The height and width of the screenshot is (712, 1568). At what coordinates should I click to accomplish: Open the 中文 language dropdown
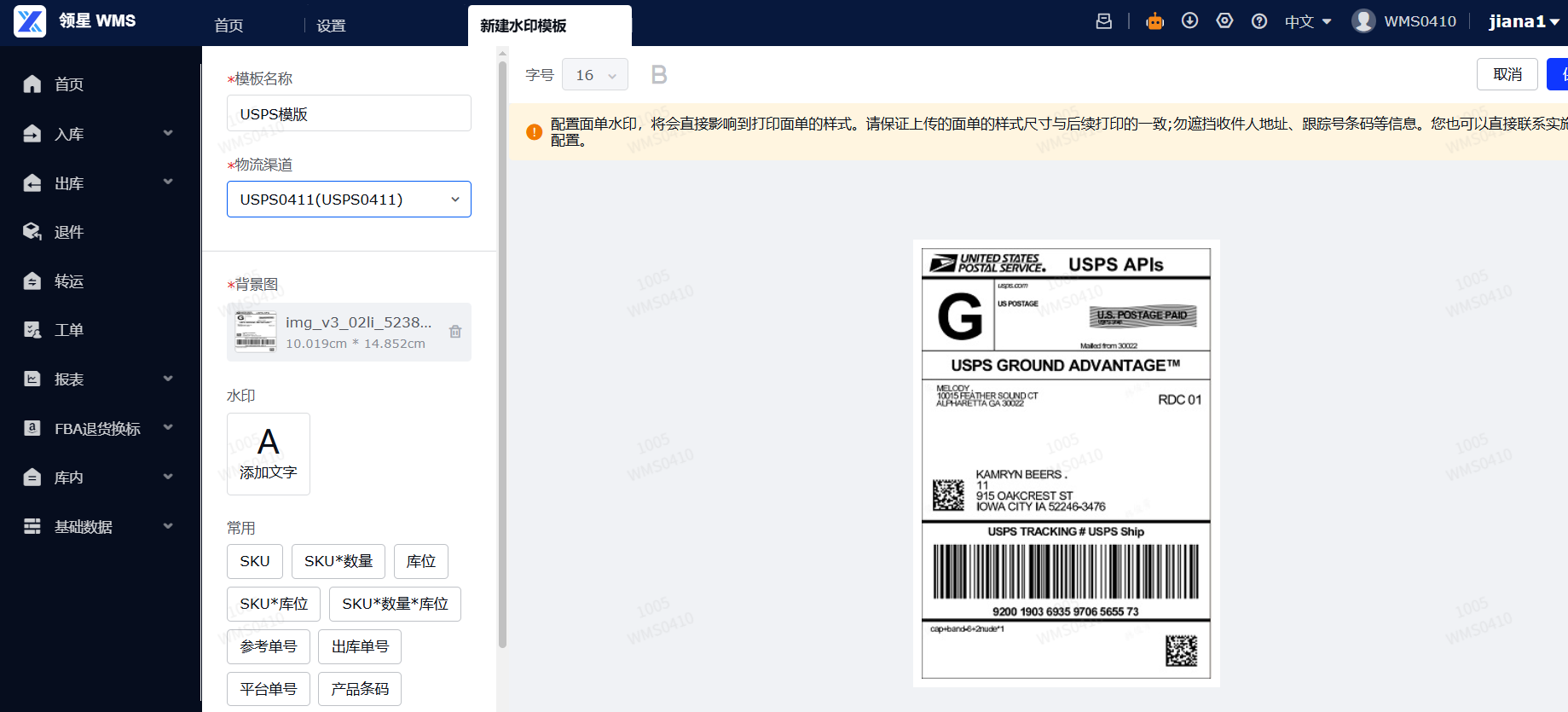pyautogui.click(x=1308, y=21)
